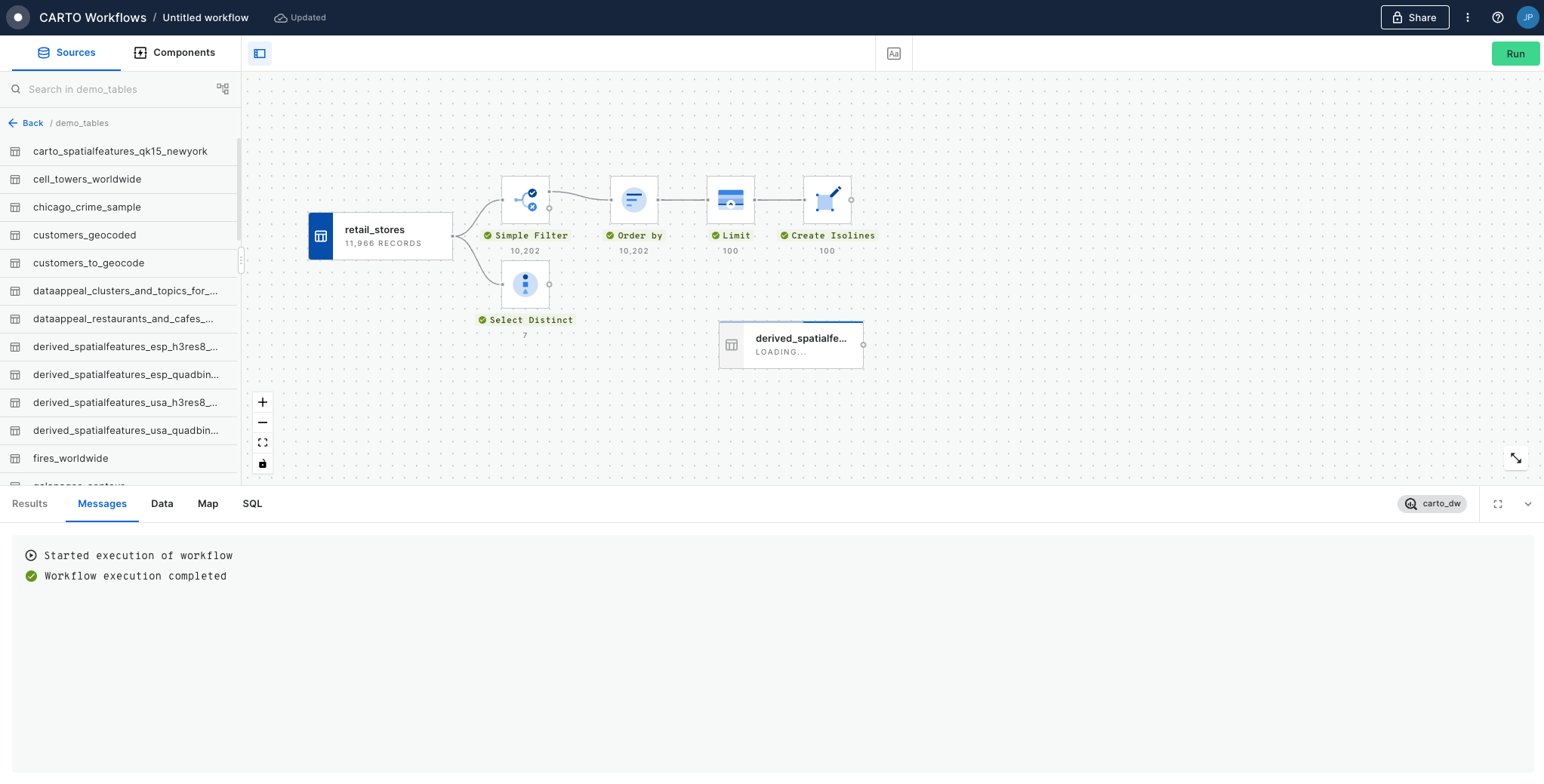Select the Order by node icon
1544x784 pixels.
(633, 200)
